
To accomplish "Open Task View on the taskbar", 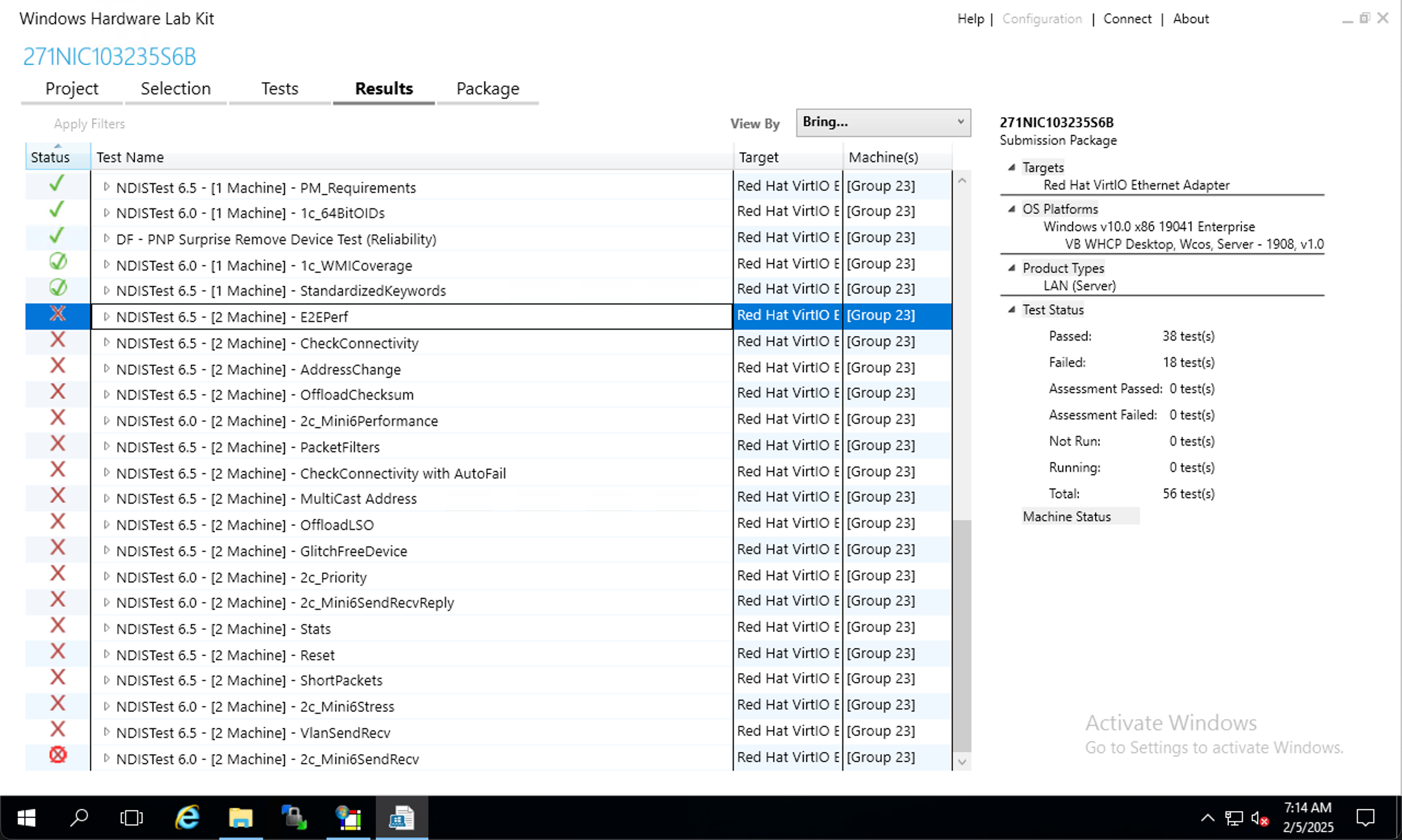I will coord(131,818).
